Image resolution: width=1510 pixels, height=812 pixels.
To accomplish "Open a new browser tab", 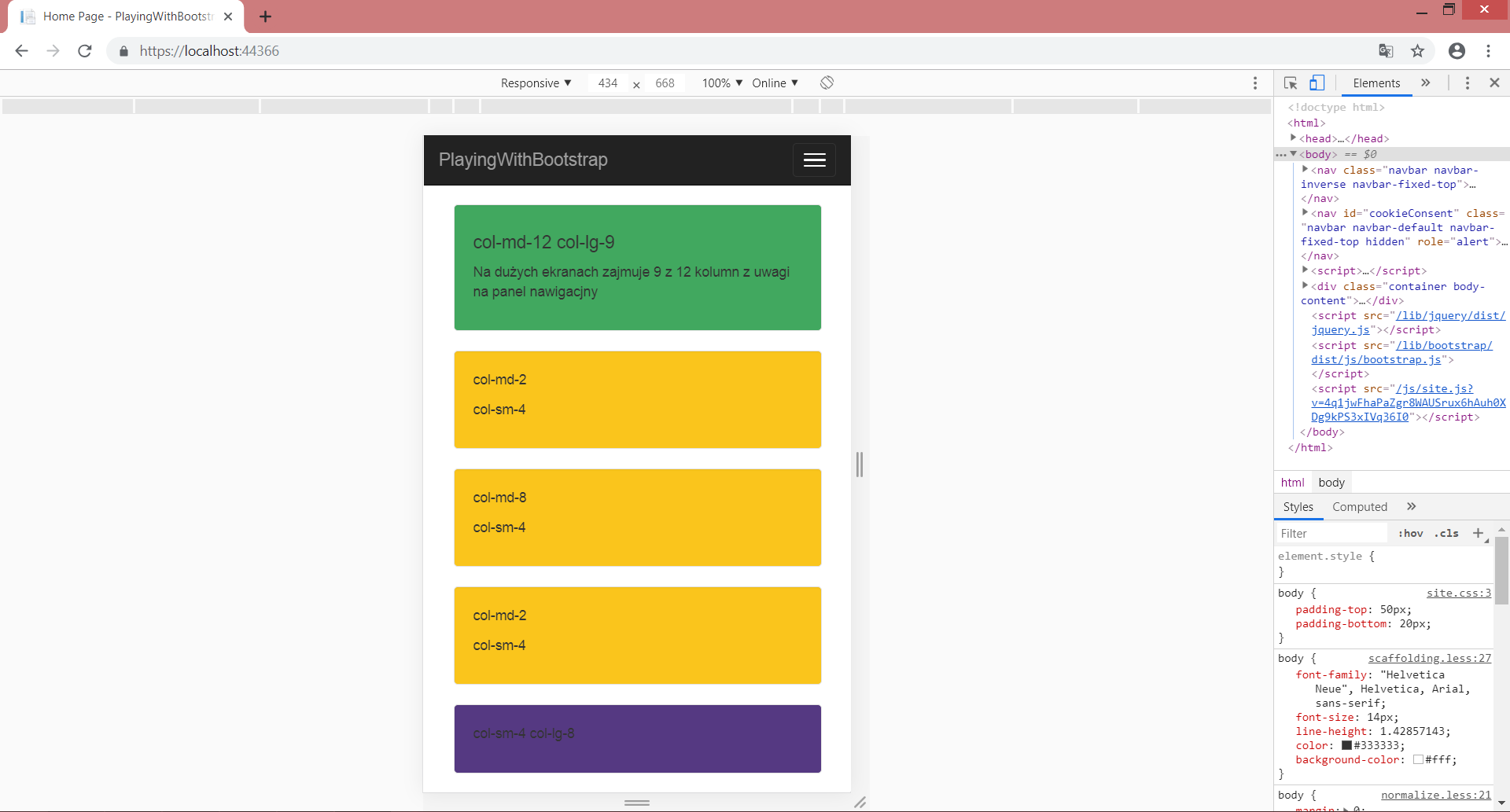I will [265, 17].
